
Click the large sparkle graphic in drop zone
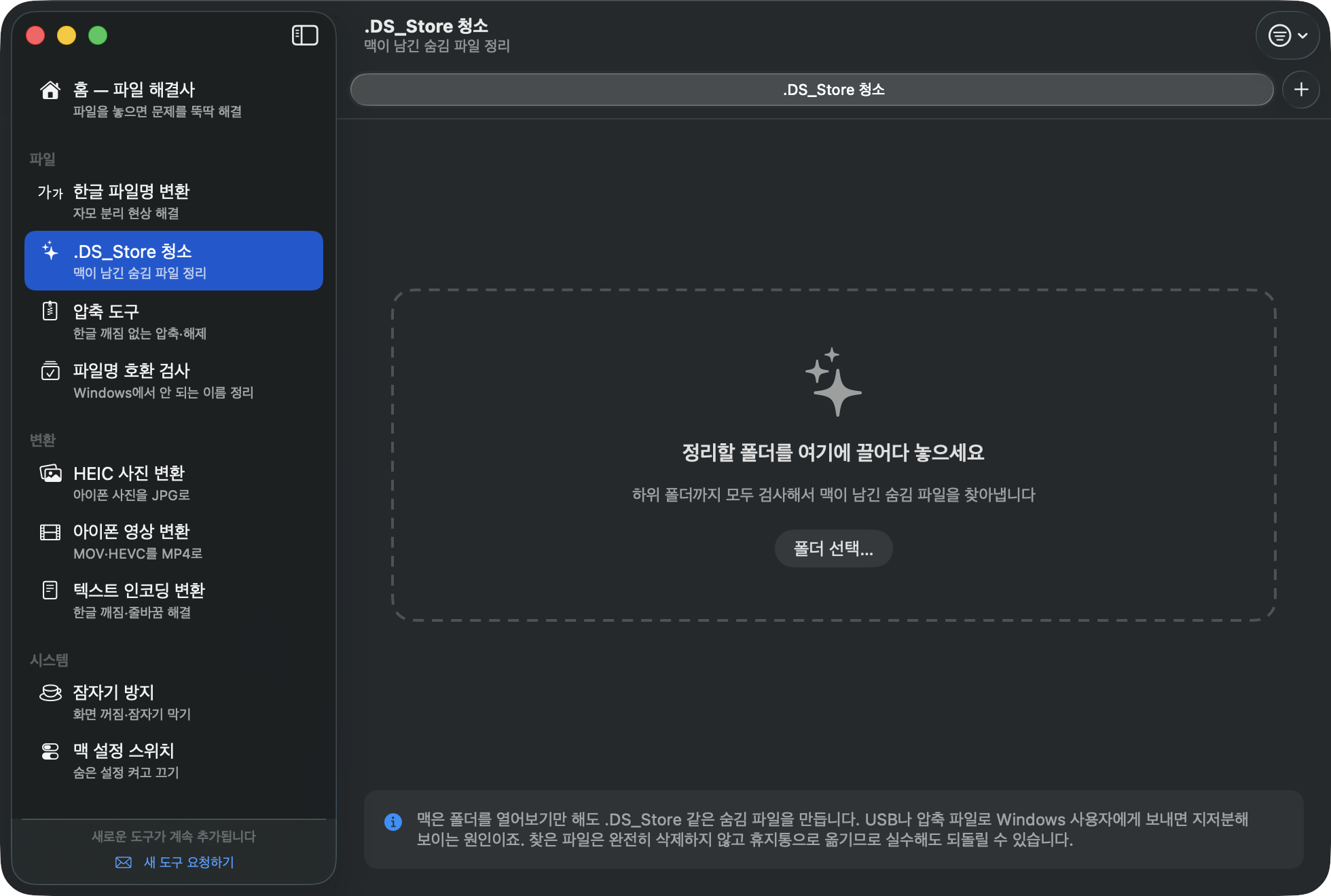click(x=833, y=381)
